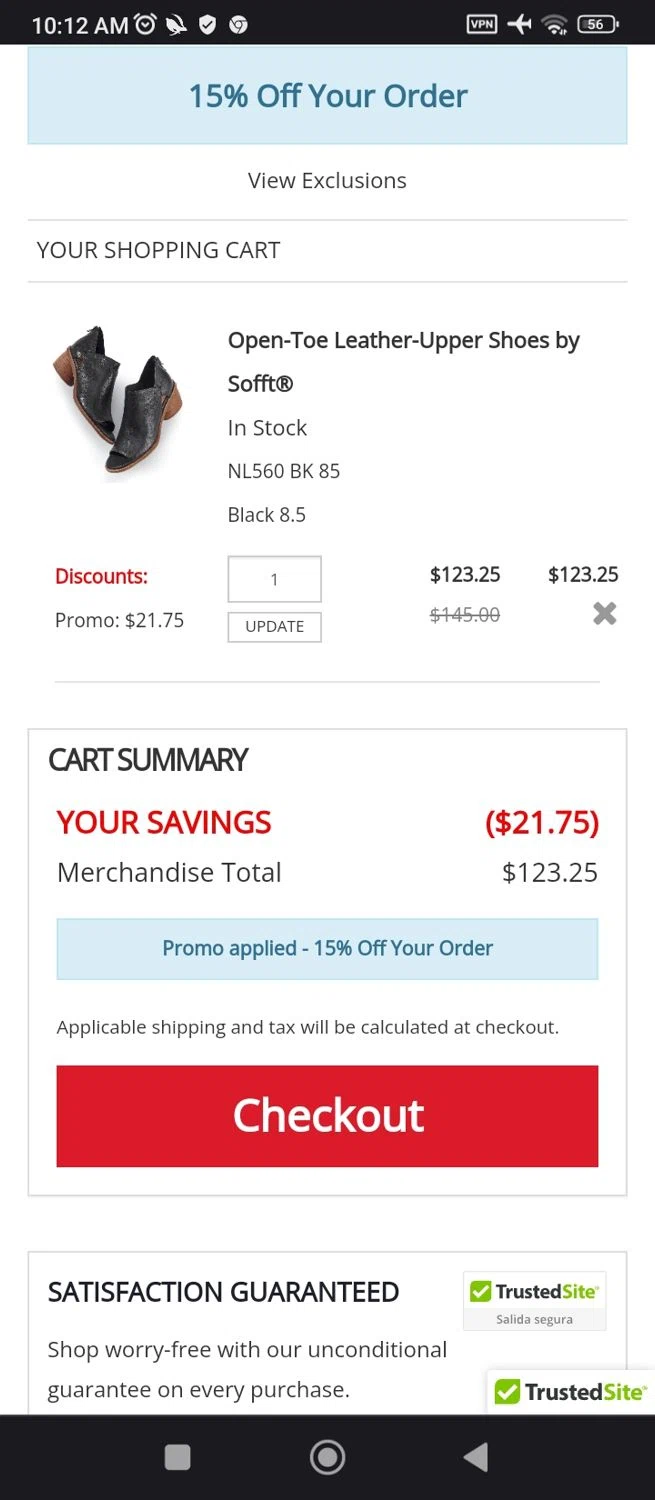Tap the VPN status bar icon
Viewport: 655px width, 1500px height.
(482, 24)
